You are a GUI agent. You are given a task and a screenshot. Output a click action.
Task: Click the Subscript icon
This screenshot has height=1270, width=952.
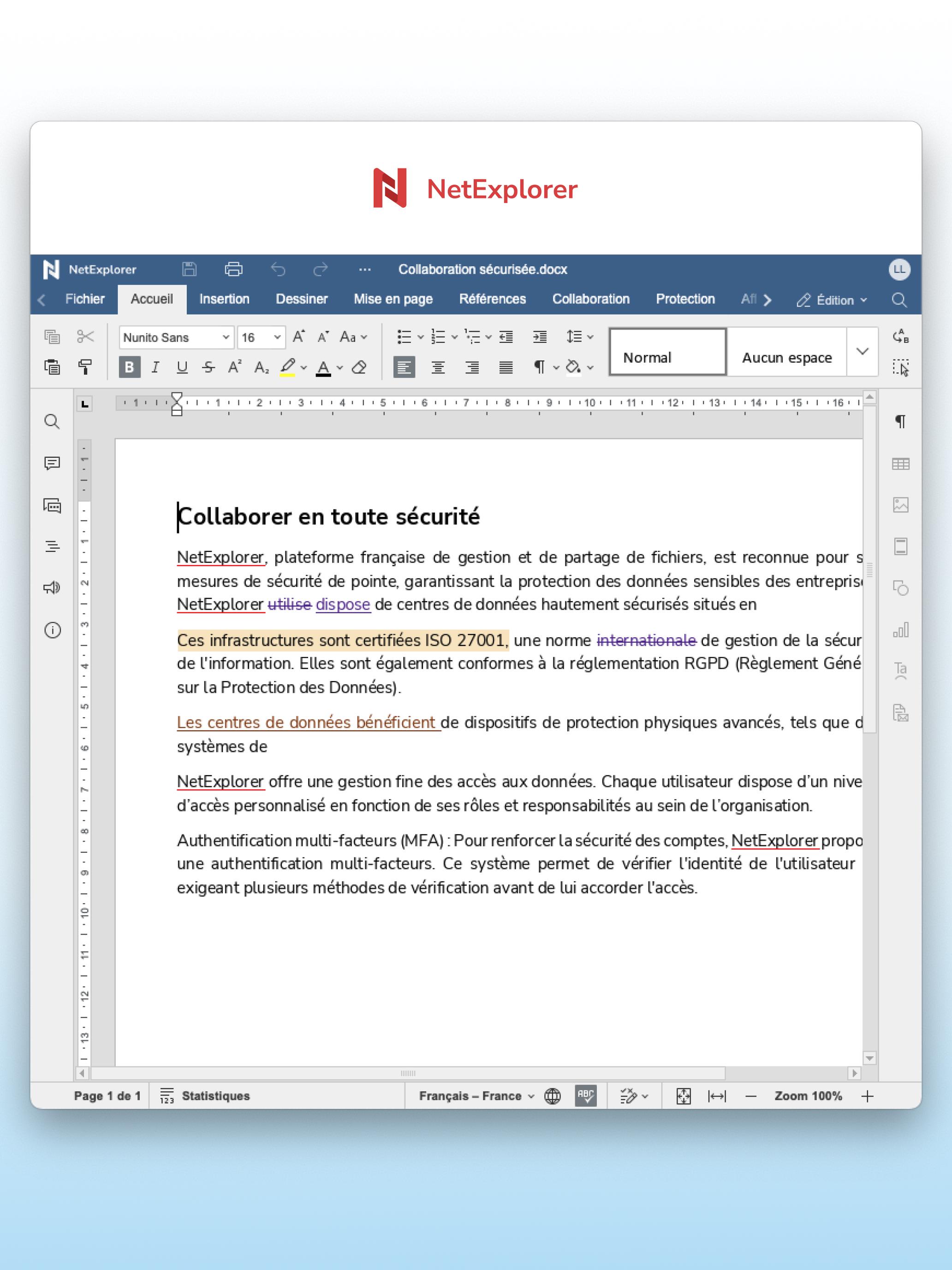[262, 367]
